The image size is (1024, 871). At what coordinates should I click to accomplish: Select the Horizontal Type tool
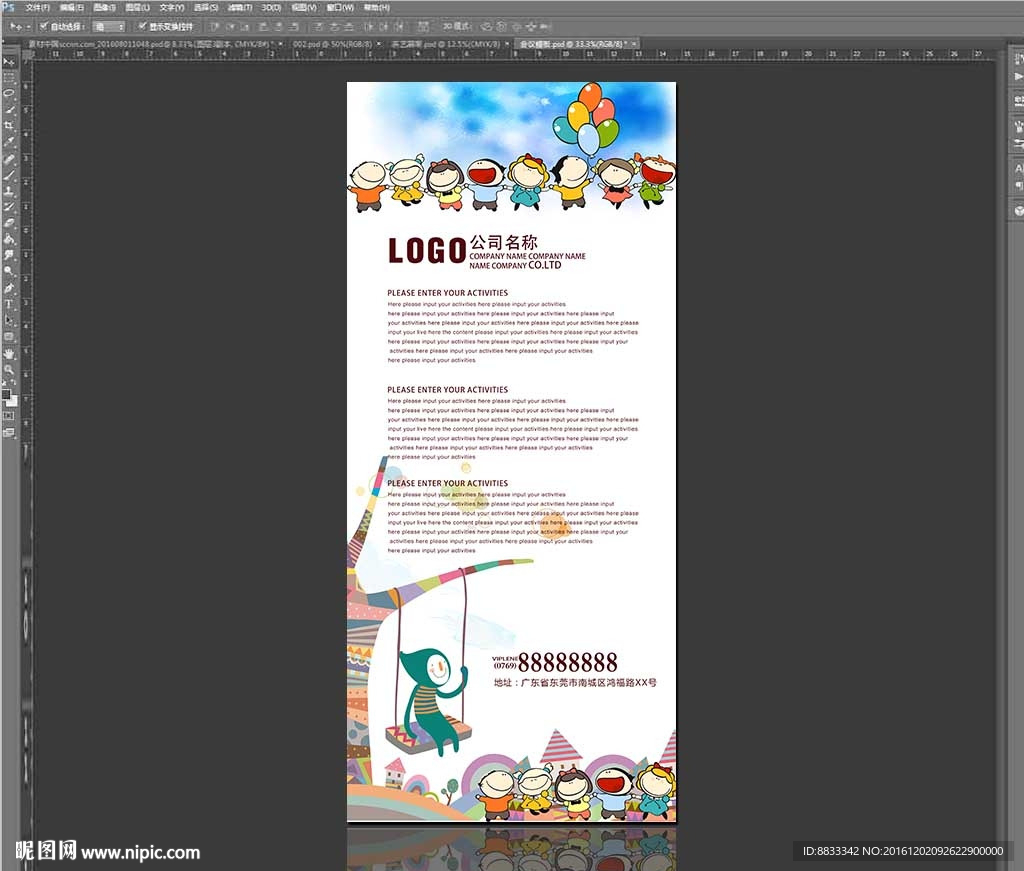pyautogui.click(x=9, y=304)
